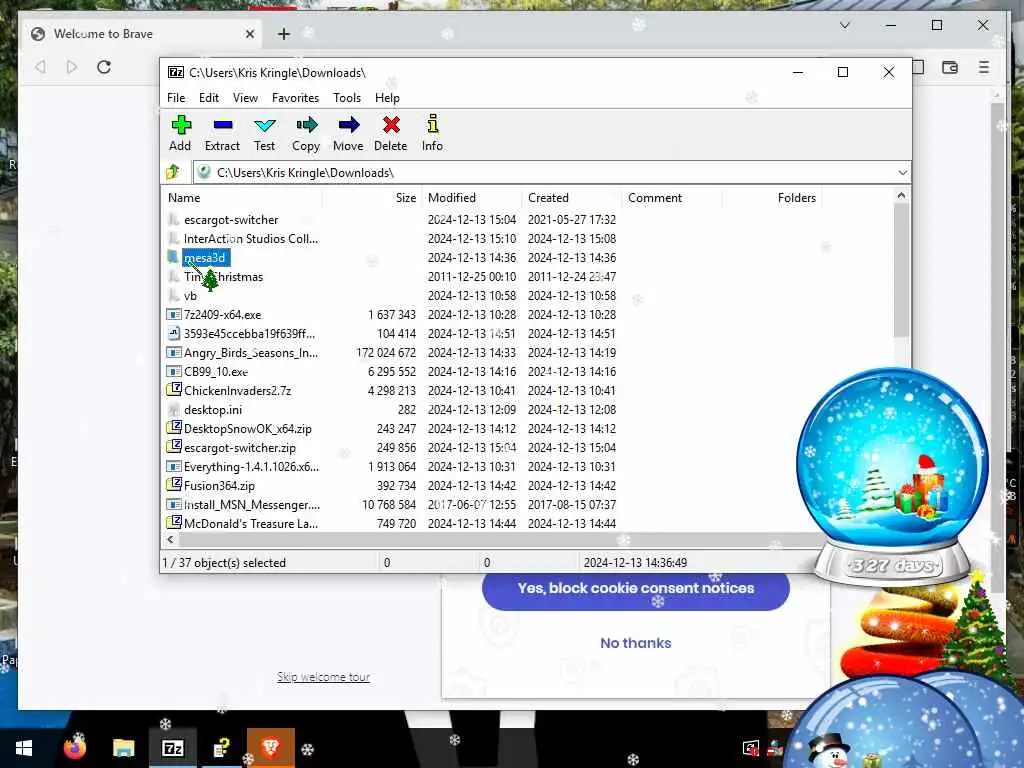Select CB99_10.exe file
This screenshot has height=768, width=1024.
[x=216, y=372]
